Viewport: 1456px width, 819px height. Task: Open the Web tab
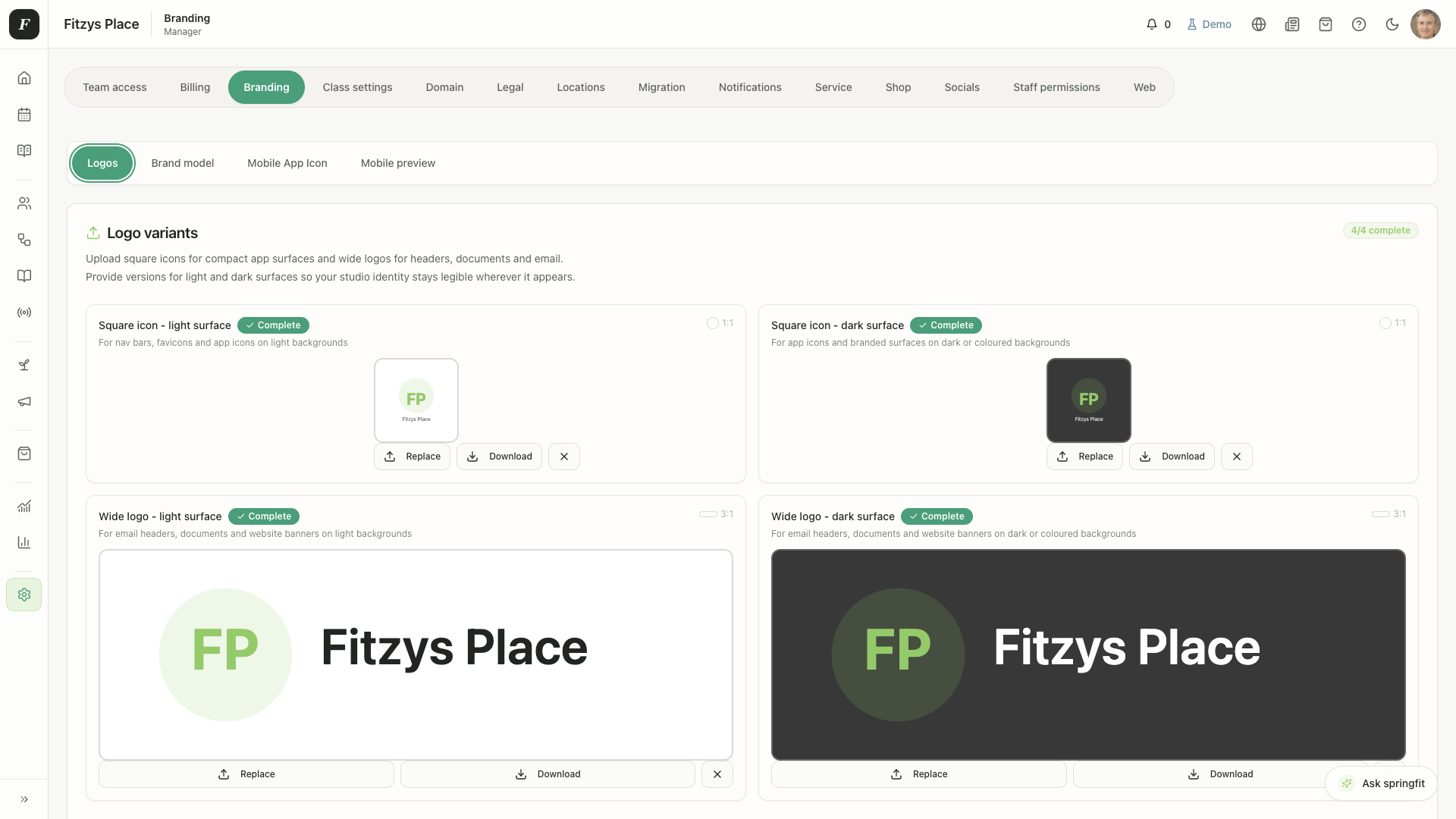pyautogui.click(x=1144, y=87)
